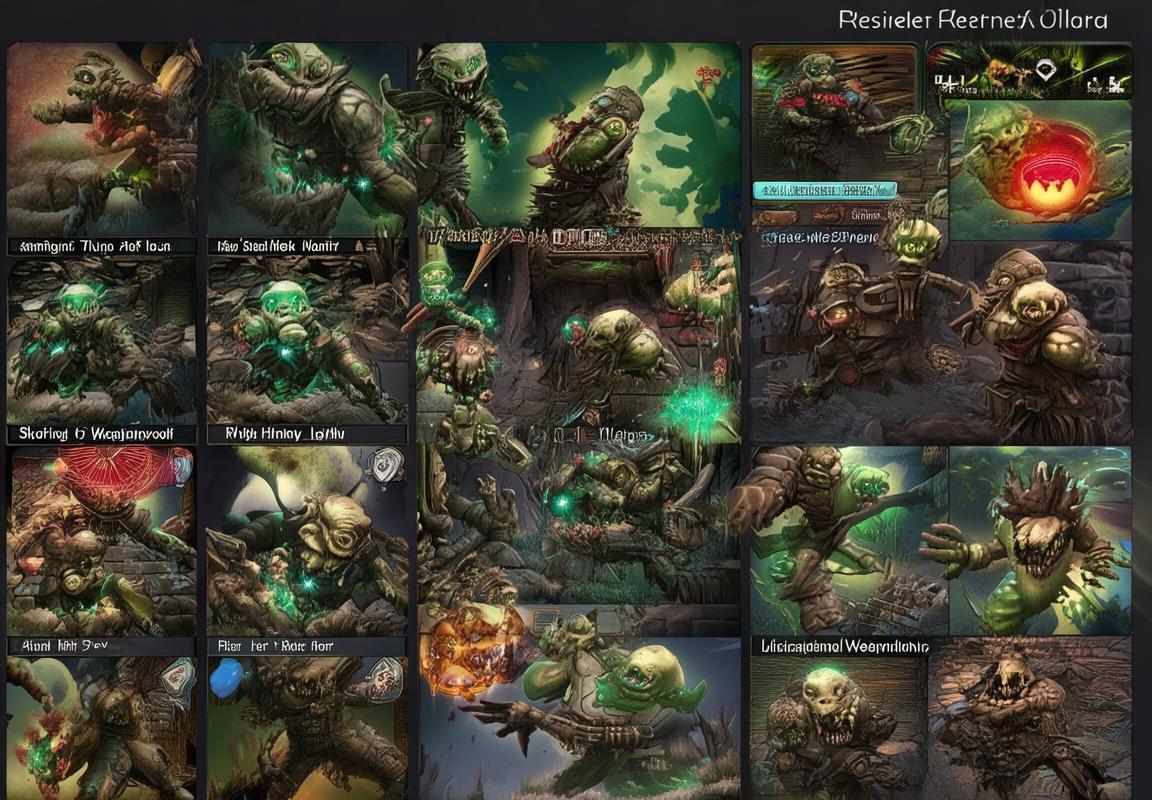Open the glowing red mouth thumbnail

[x=1040, y=169]
